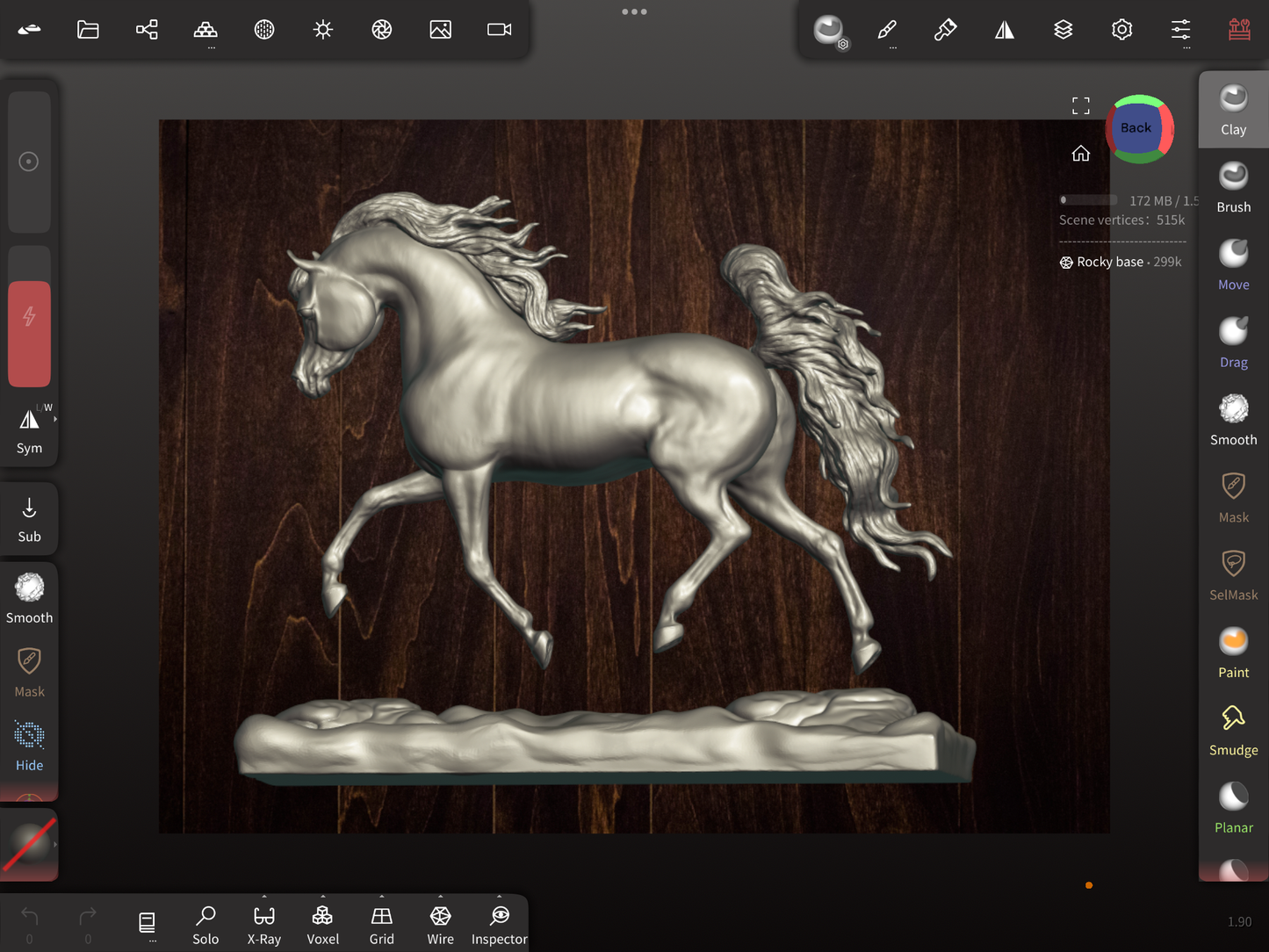Expand the Sym symmetry options arrow

pos(55,420)
